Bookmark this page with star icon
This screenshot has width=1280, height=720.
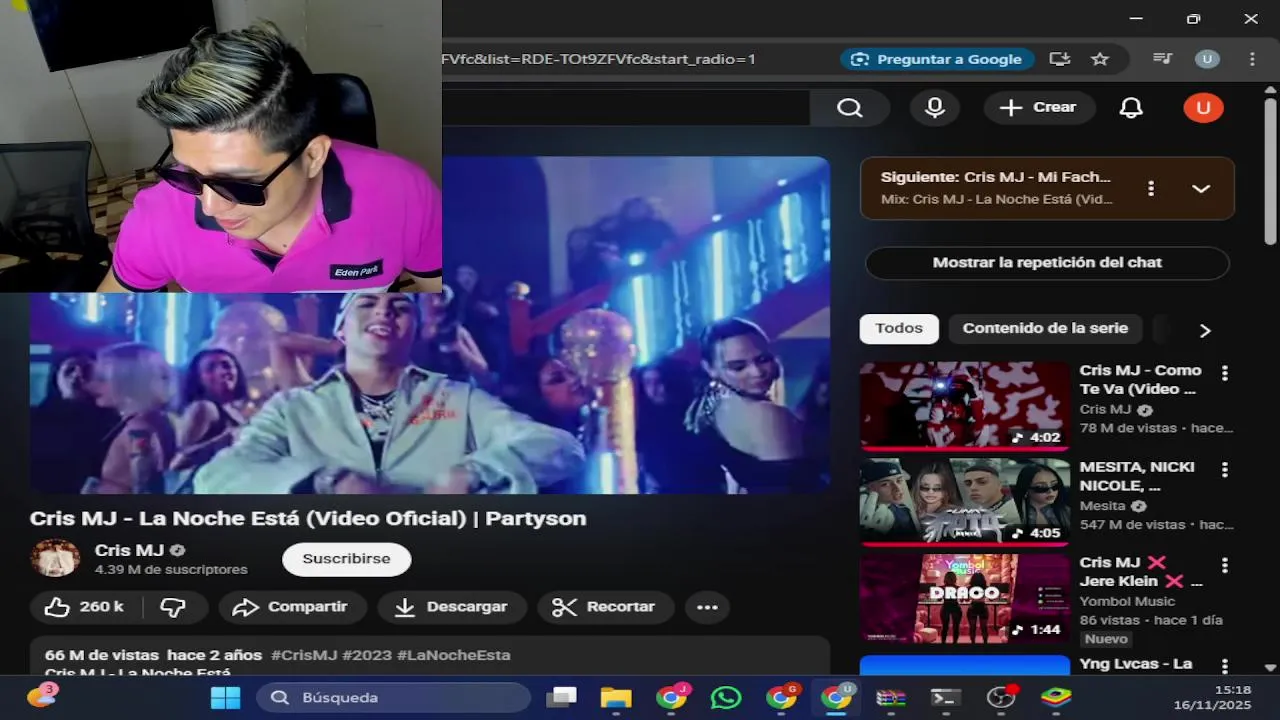tap(1100, 59)
